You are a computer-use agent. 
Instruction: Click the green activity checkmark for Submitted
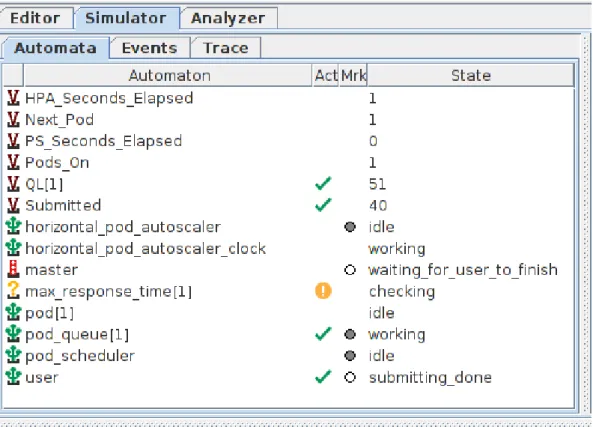point(323,205)
